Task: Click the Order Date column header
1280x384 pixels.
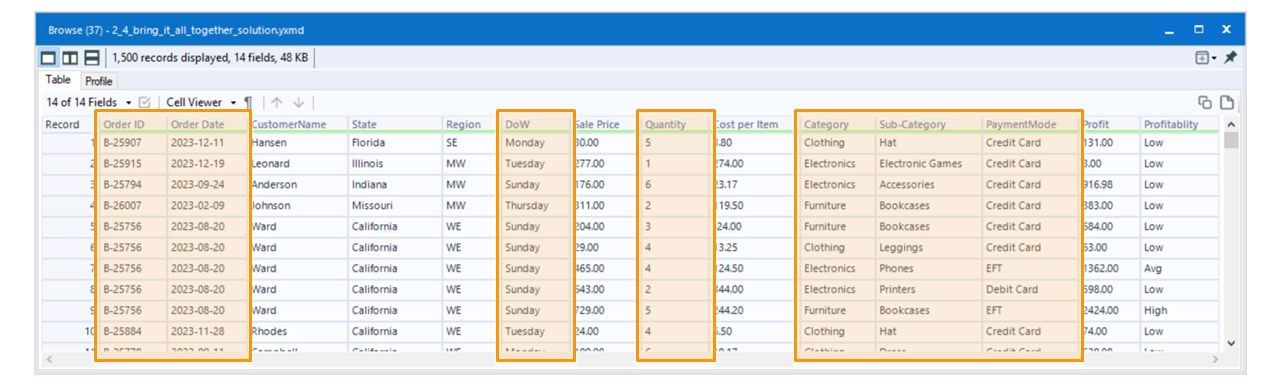Action: (207, 124)
